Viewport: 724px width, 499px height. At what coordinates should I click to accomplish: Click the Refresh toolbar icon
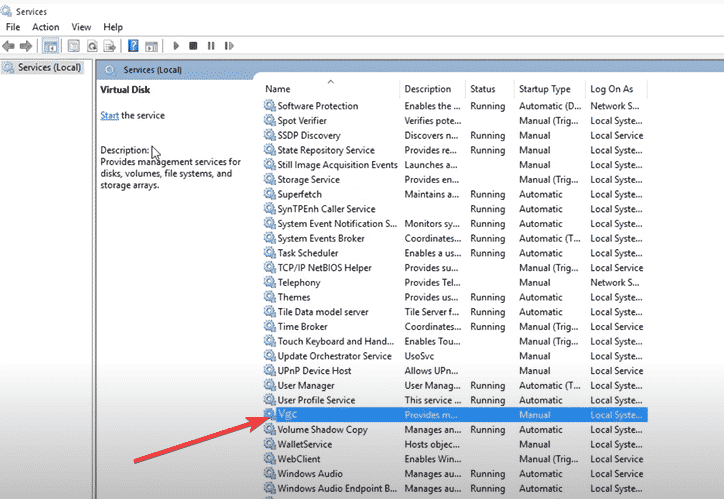coord(92,46)
